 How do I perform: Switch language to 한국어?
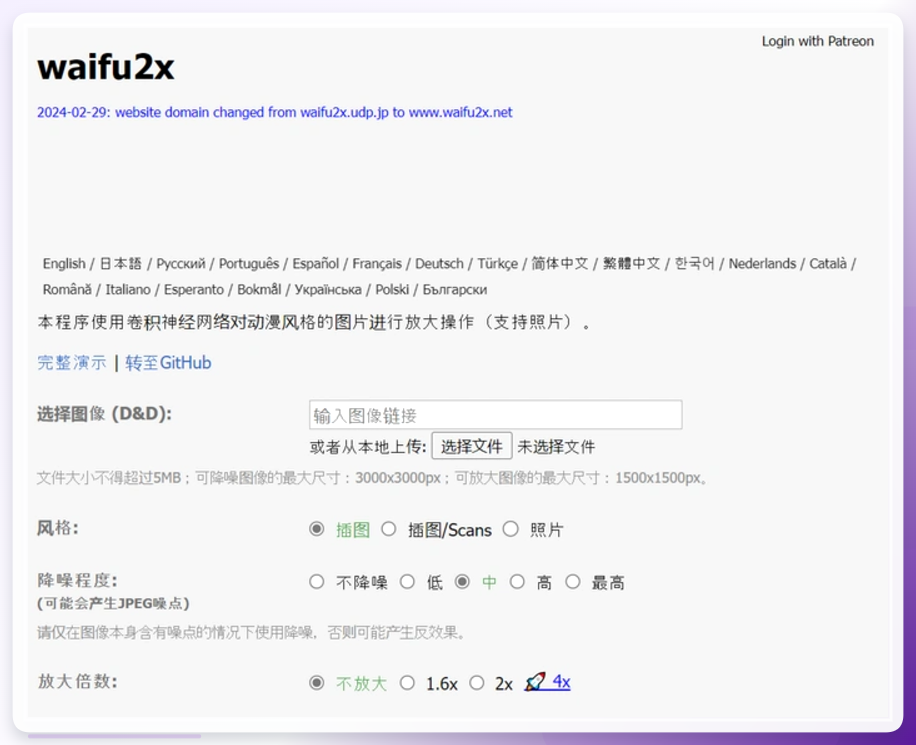695,264
